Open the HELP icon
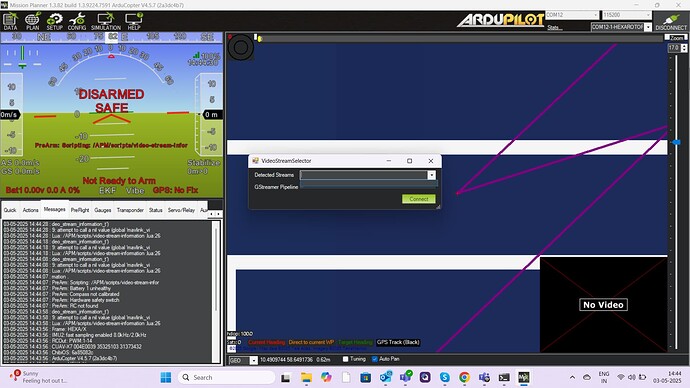690x388 pixels. click(134, 21)
